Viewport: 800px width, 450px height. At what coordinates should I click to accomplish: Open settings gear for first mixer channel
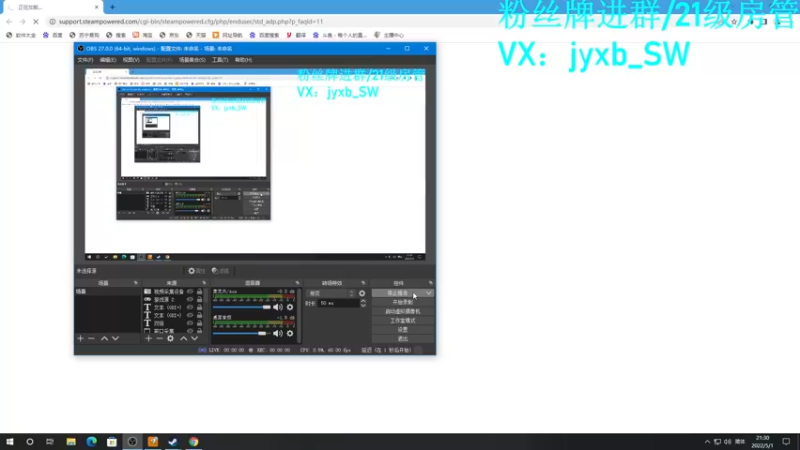[290, 307]
